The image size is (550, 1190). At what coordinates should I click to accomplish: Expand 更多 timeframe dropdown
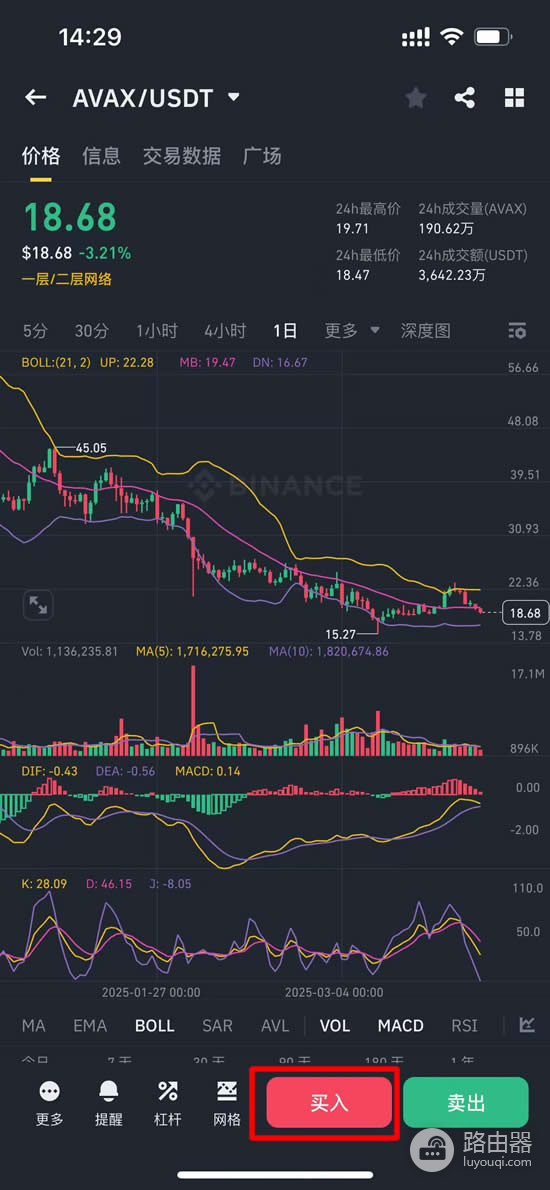pyautogui.click(x=352, y=331)
